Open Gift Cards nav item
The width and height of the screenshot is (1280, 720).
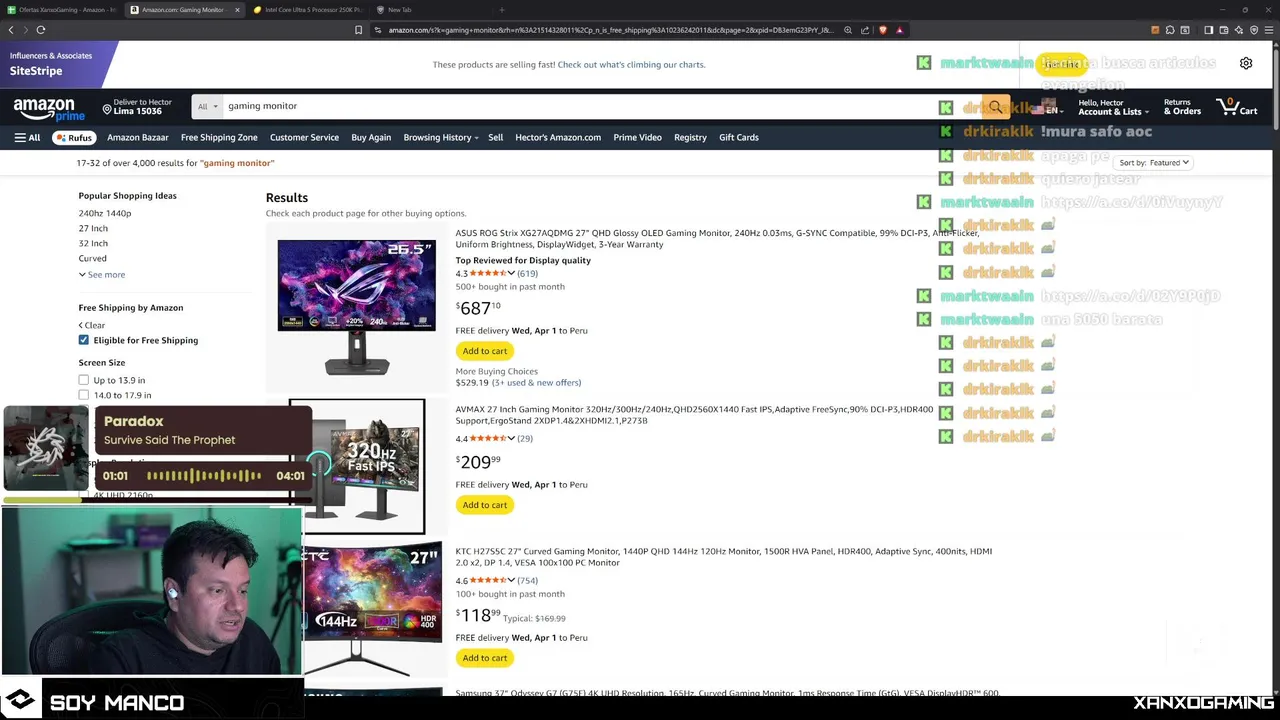coord(739,137)
